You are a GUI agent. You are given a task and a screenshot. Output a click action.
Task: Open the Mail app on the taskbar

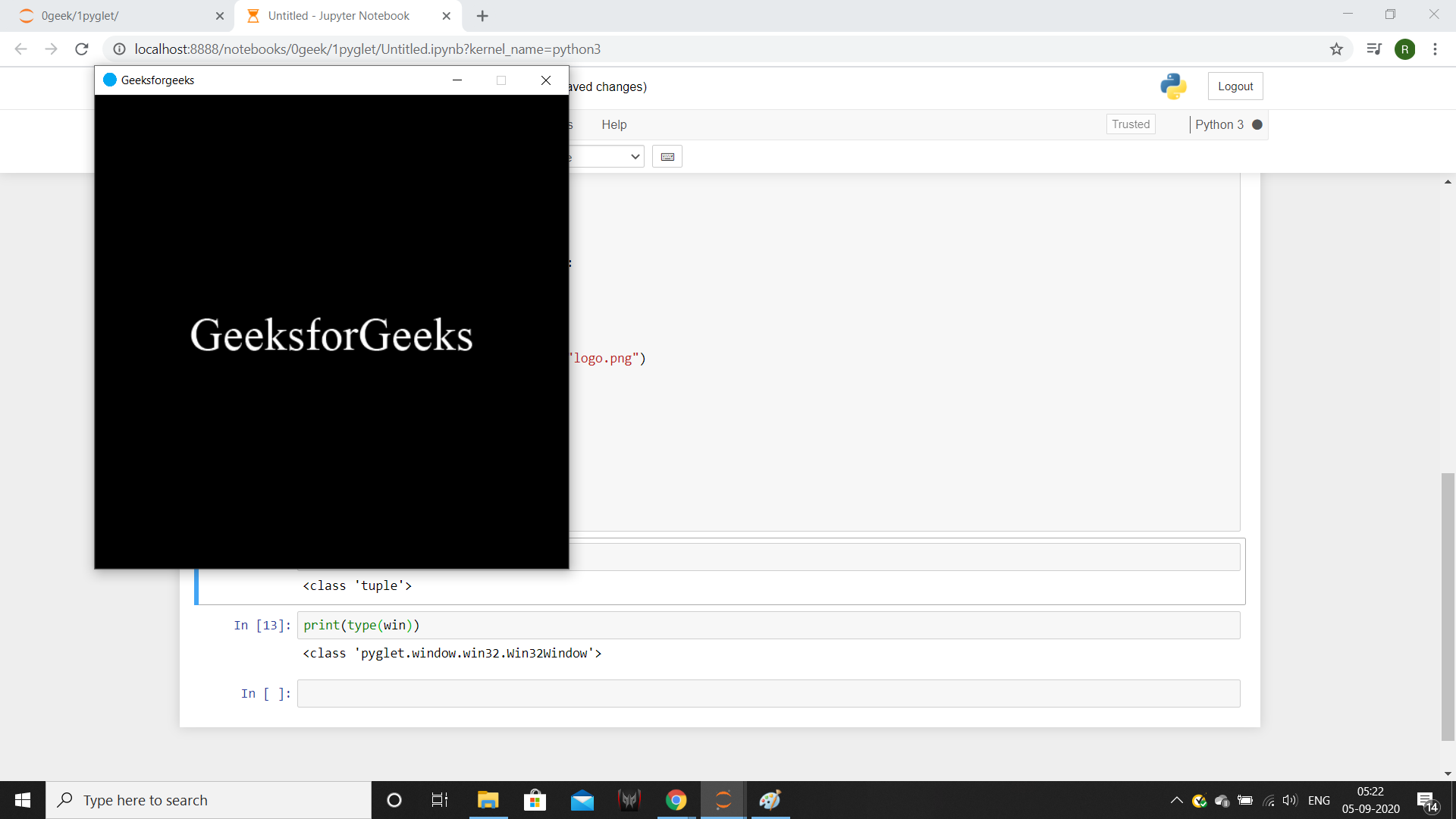(x=582, y=800)
